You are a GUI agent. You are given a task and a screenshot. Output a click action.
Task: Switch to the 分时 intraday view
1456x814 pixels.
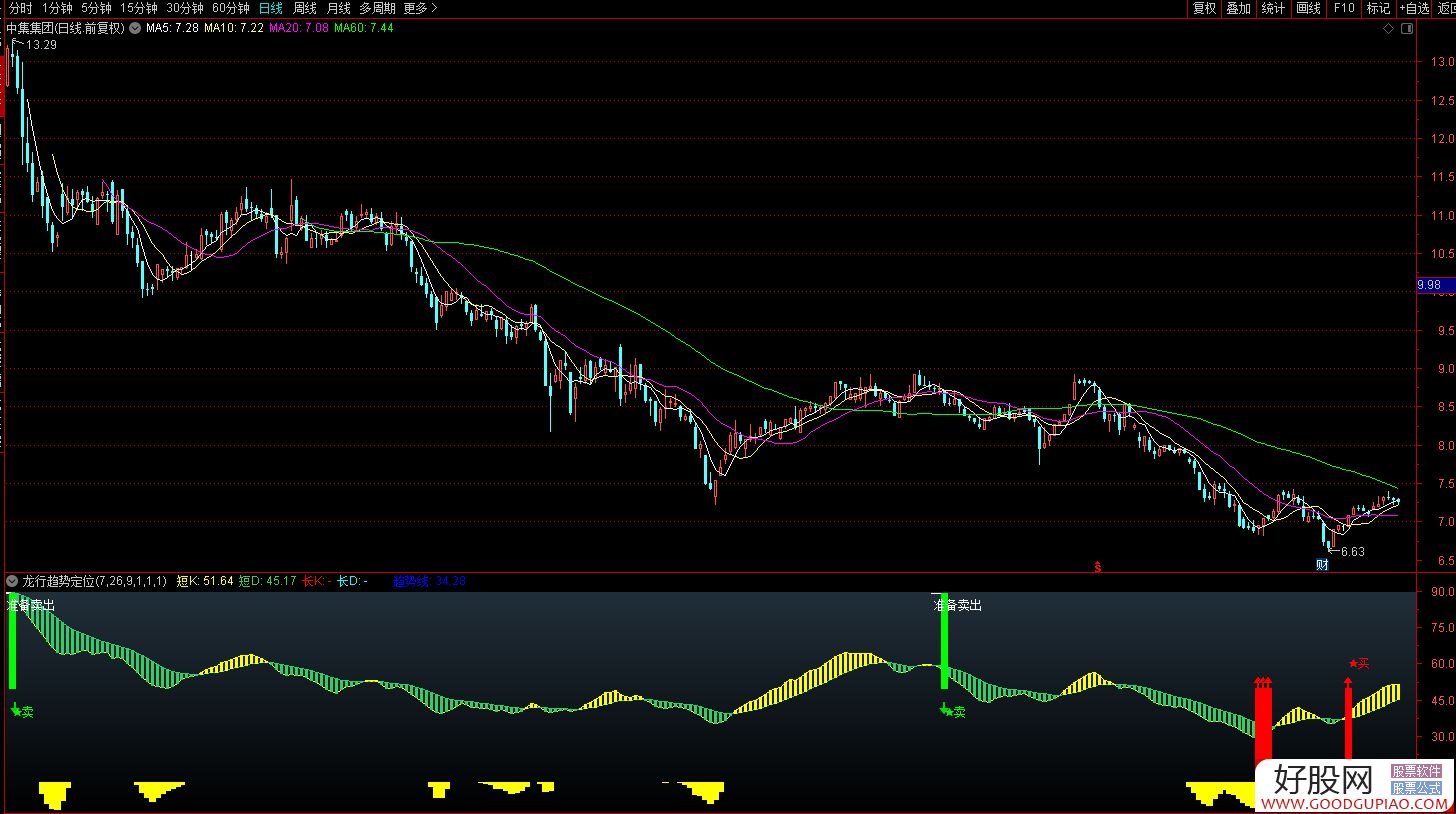20,8
